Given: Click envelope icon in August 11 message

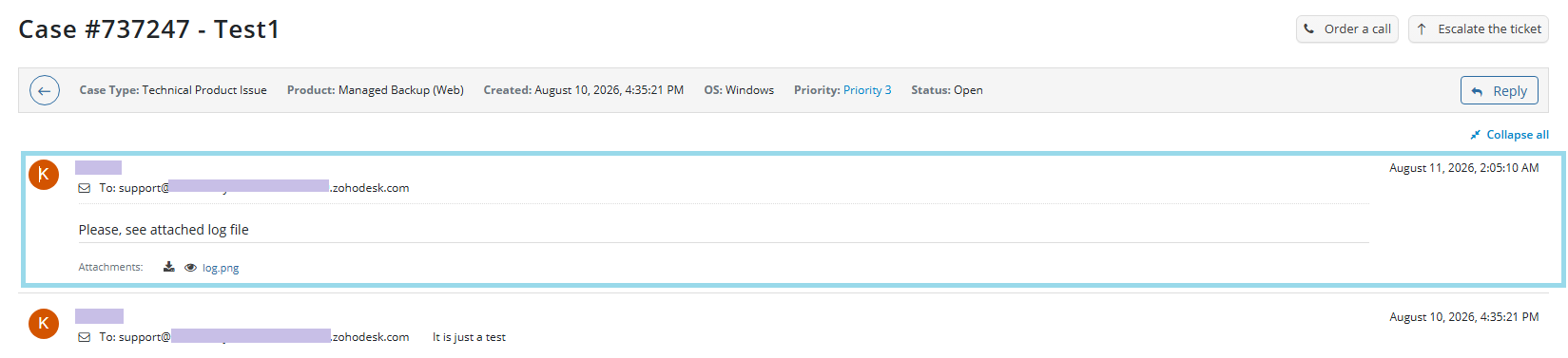Looking at the screenshot, I should [85, 188].
